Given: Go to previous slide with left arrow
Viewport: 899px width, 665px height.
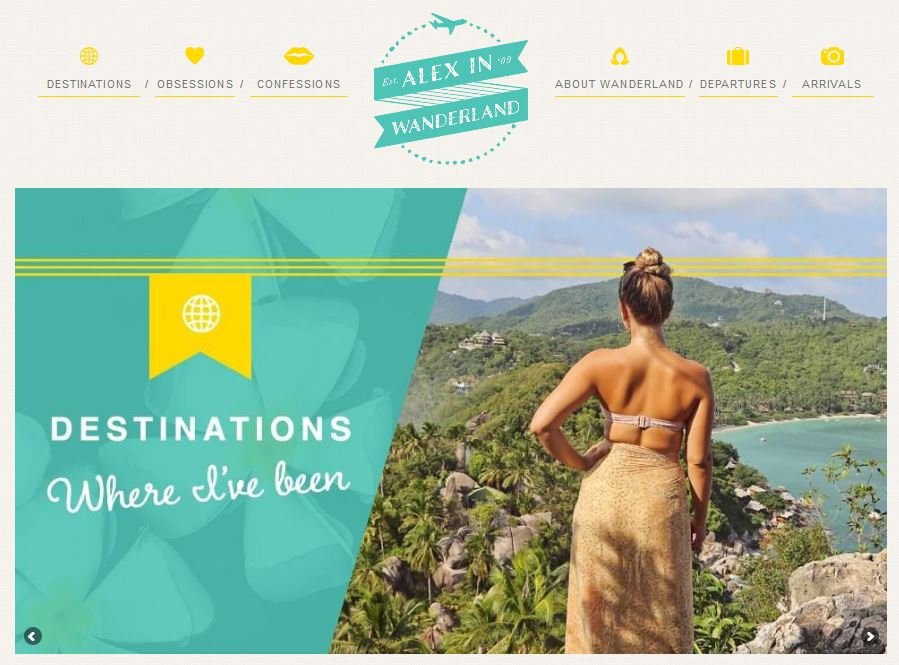Looking at the screenshot, I should [33, 636].
